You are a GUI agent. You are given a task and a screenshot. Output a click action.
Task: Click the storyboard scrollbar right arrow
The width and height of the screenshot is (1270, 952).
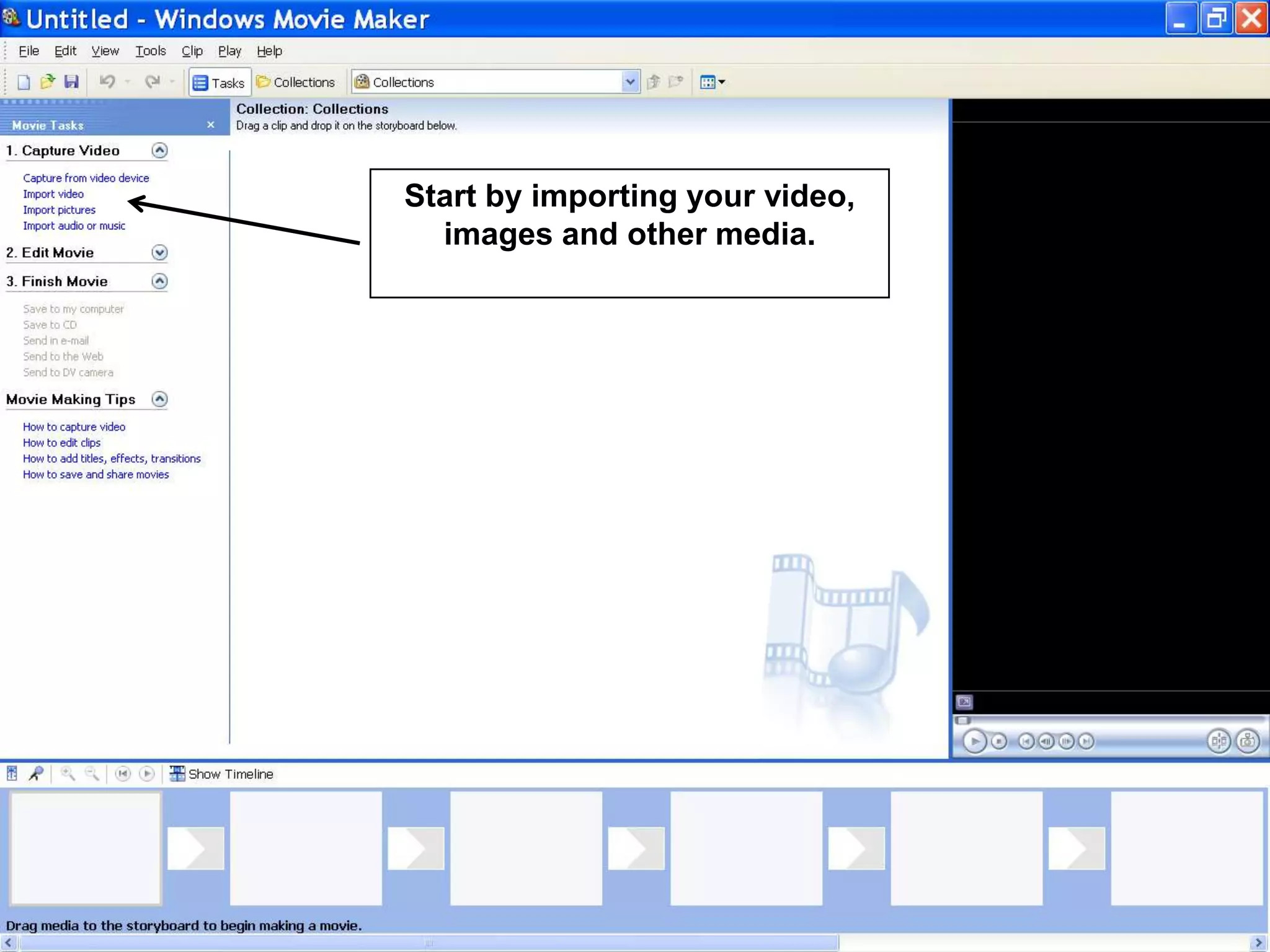coord(1258,943)
